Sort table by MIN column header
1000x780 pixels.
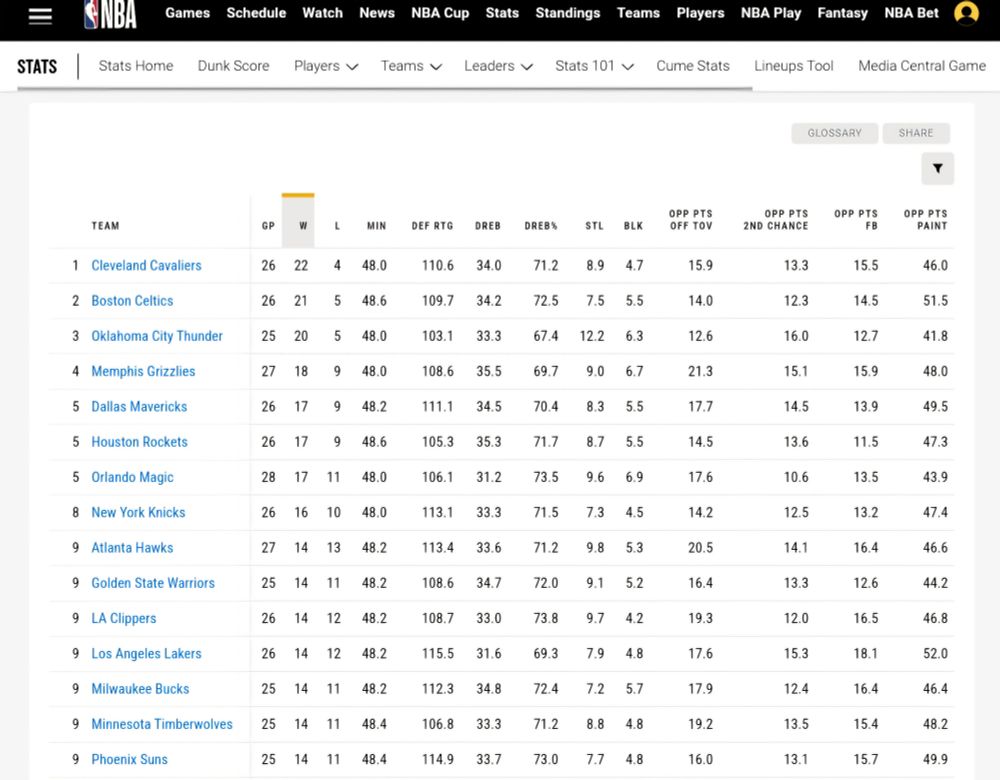pos(376,226)
